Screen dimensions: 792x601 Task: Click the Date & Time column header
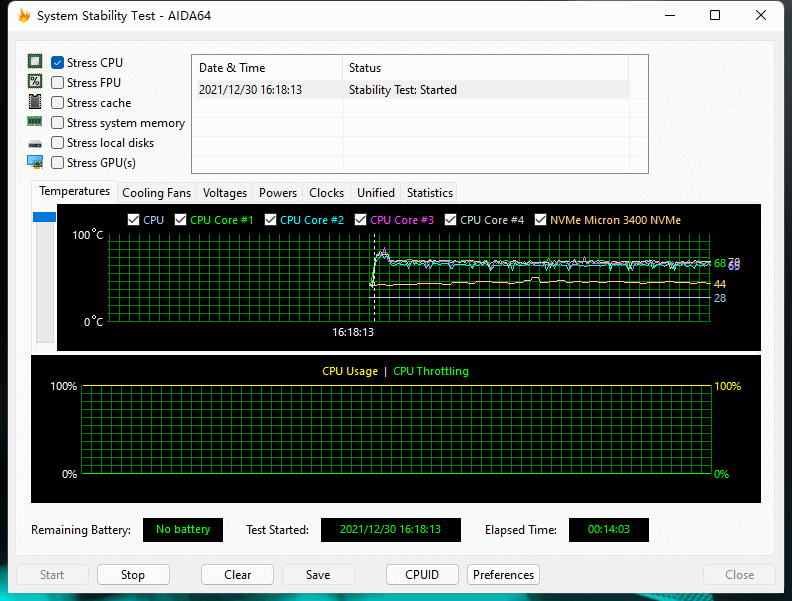[x=267, y=68]
